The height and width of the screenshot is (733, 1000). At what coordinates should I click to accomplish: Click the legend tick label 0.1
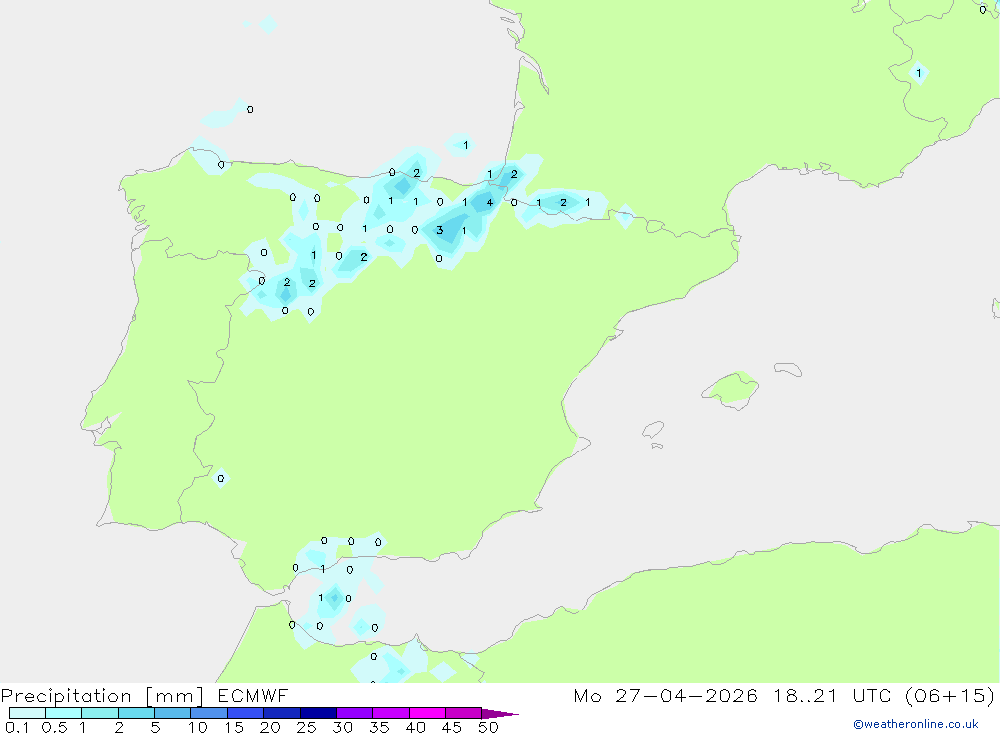pyautogui.click(x=17, y=727)
